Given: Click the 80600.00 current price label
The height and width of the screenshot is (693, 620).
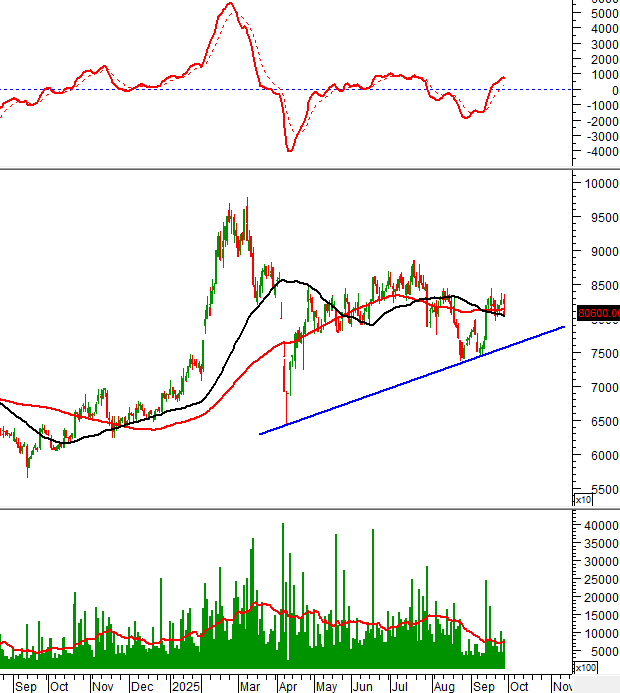Looking at the screenshot, I should [x=598, y=313].
